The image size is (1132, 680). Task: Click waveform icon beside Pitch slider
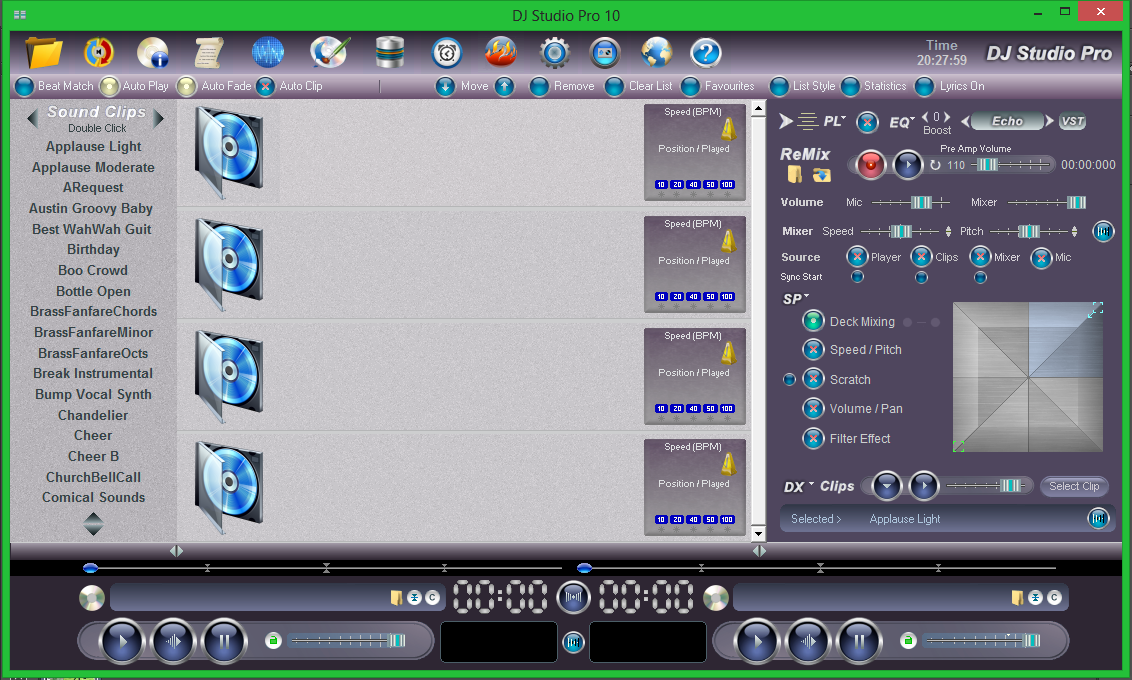tap(1102, 231)
